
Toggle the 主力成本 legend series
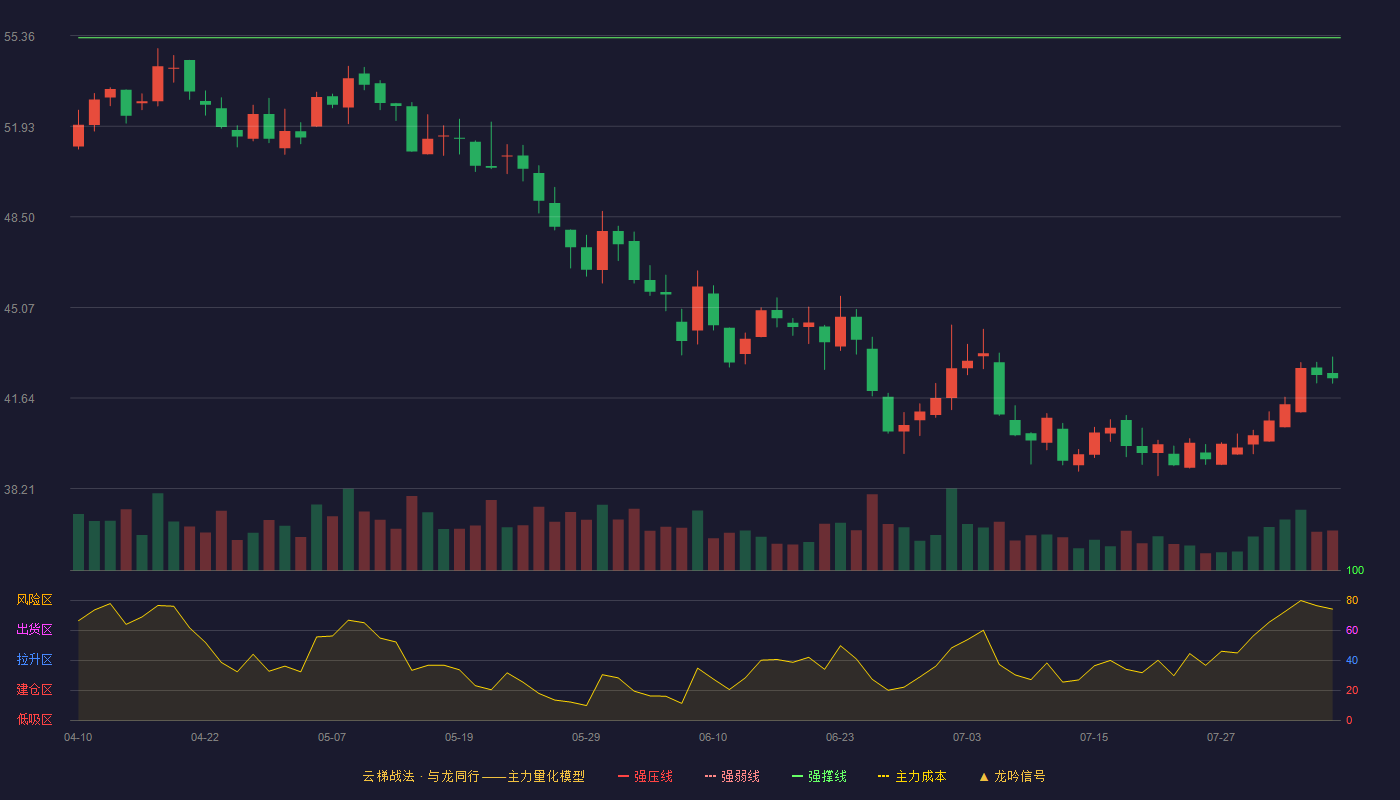point(912,776)
